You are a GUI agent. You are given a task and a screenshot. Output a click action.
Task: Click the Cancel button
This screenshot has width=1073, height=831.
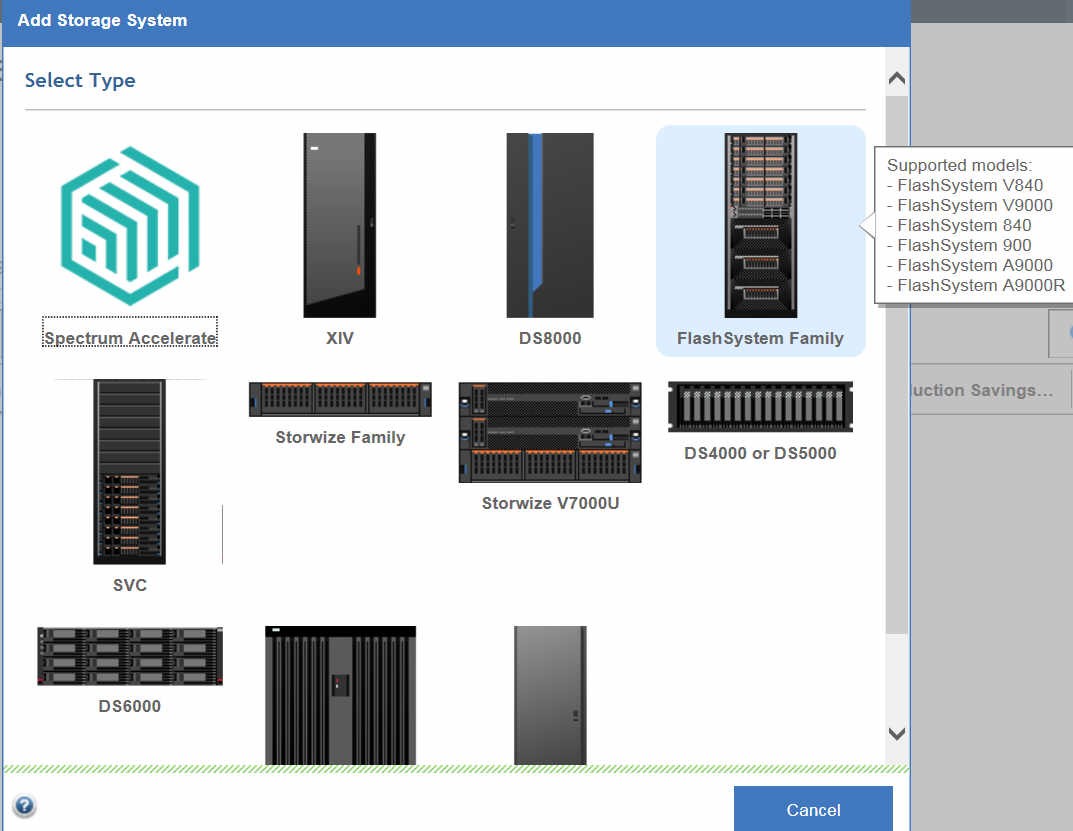pos(813,810)
